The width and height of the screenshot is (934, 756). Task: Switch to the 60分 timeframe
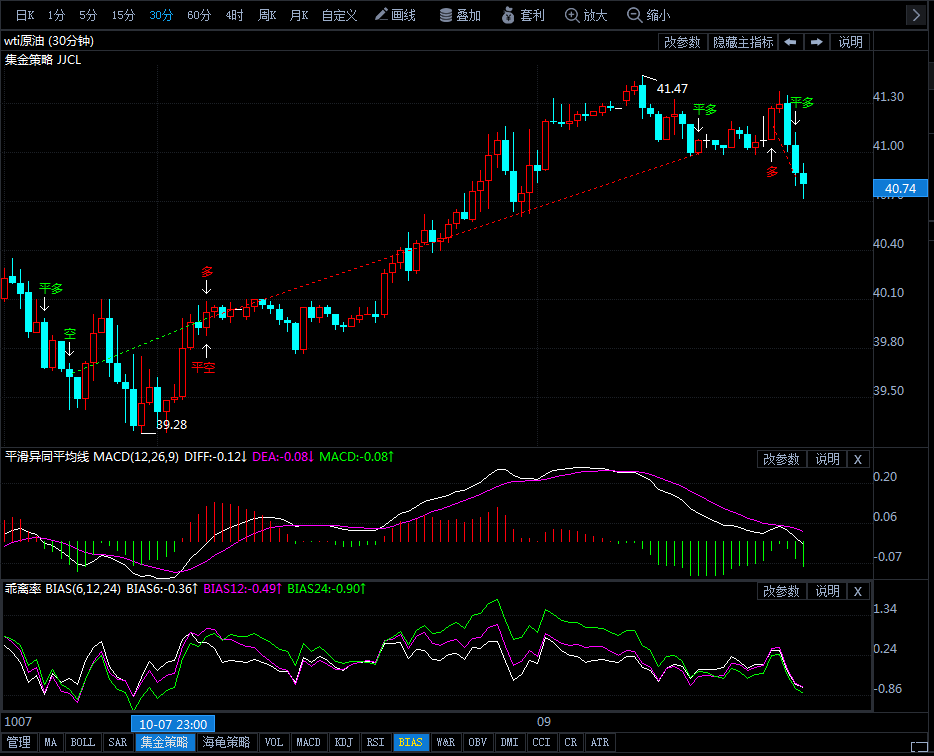[199, 15]
